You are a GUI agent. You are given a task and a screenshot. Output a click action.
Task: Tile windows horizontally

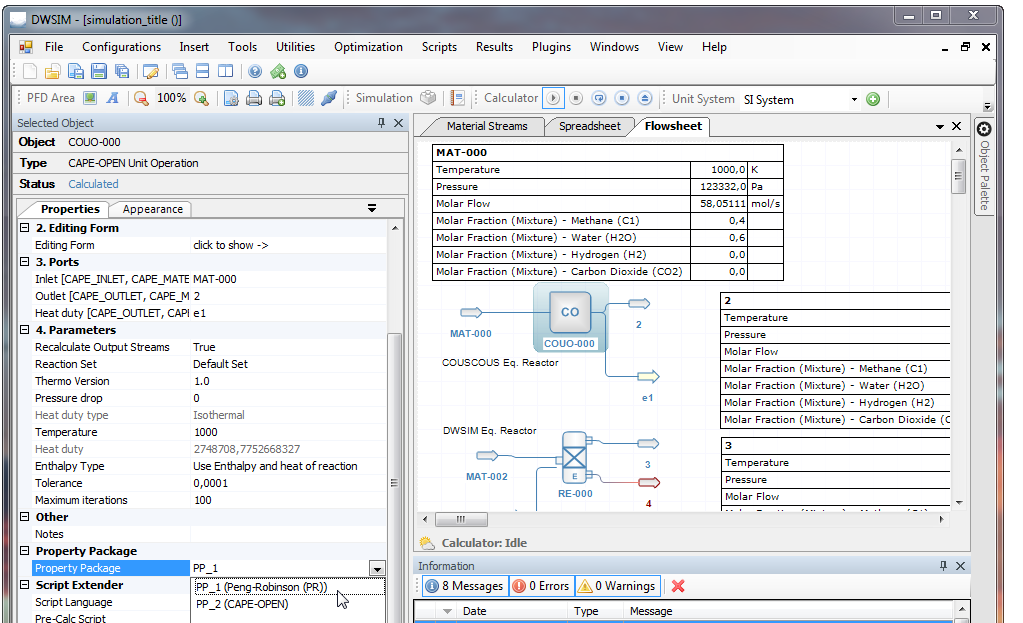pyautogui.click(x=203, y=71)
